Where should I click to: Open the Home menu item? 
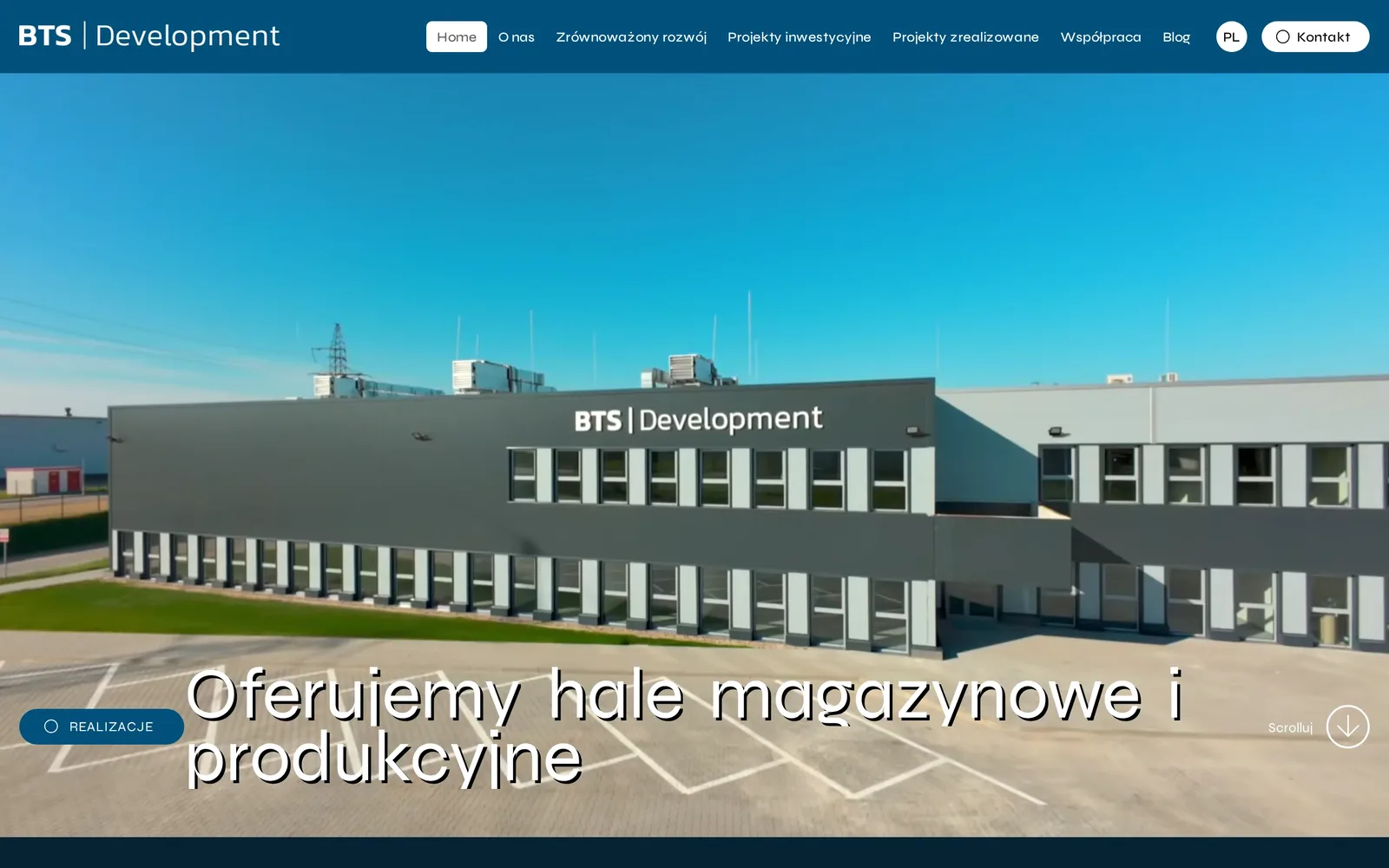[457, 36]
